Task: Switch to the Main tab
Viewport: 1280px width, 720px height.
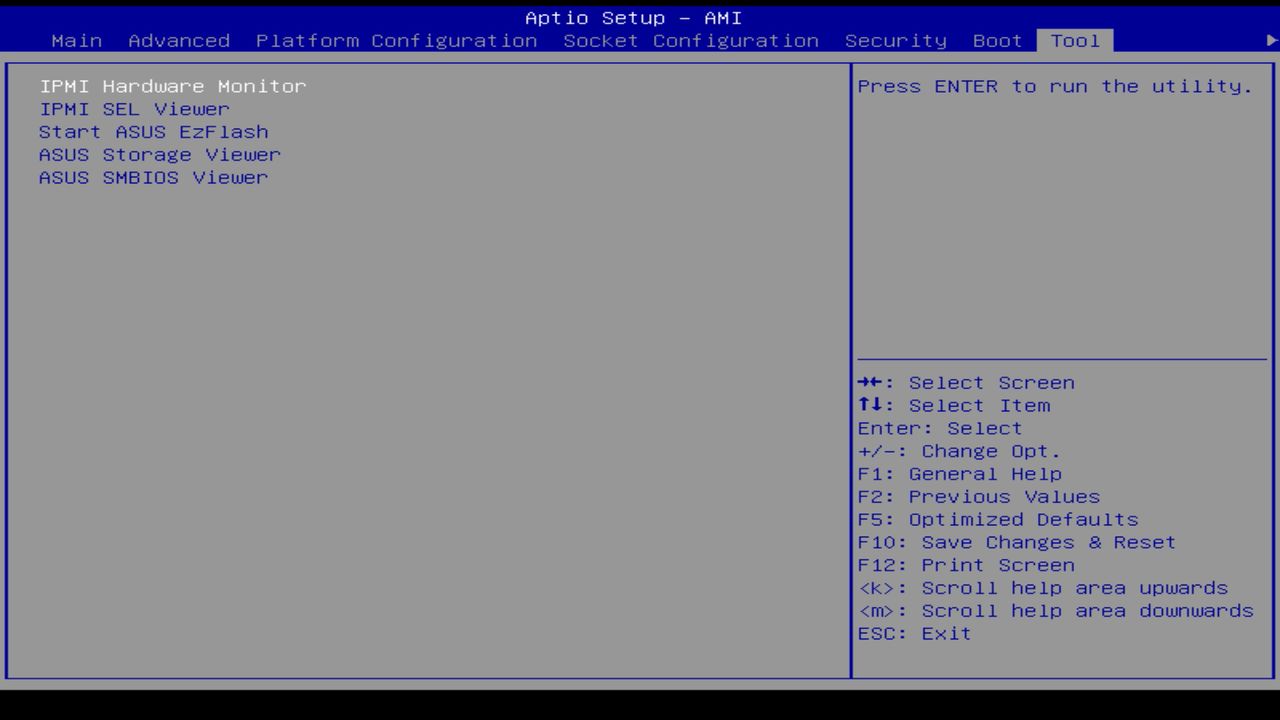Action: click(x=77, y=41)
